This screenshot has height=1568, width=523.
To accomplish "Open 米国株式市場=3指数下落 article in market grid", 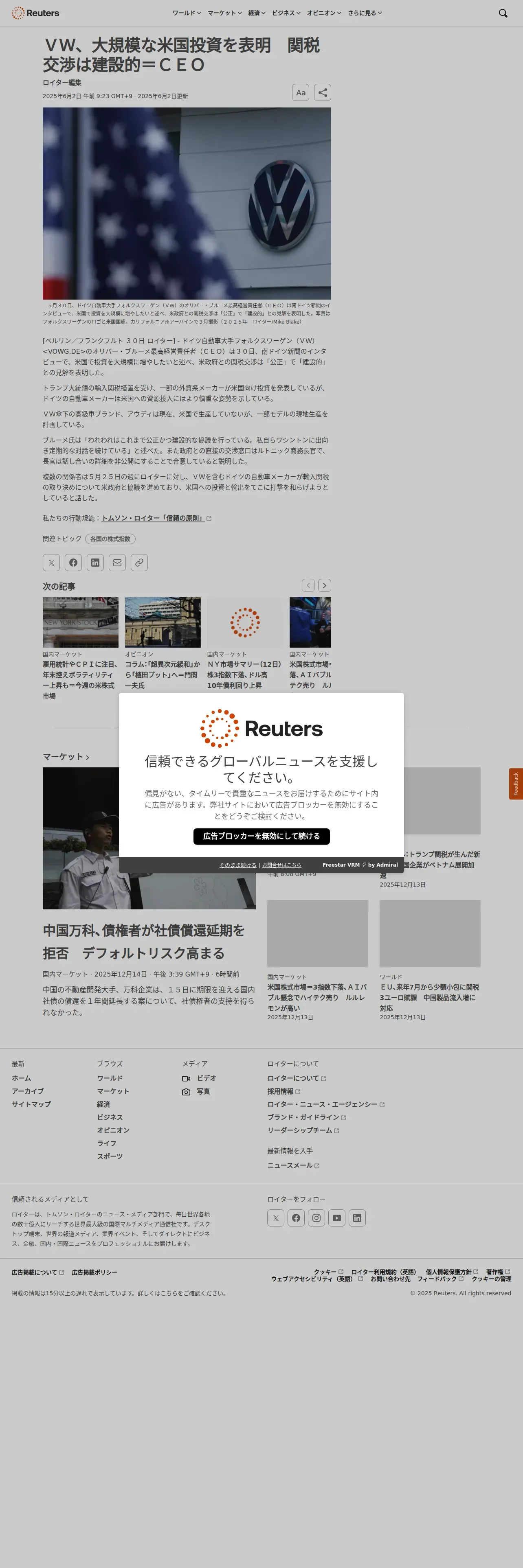I will (317, 997).
